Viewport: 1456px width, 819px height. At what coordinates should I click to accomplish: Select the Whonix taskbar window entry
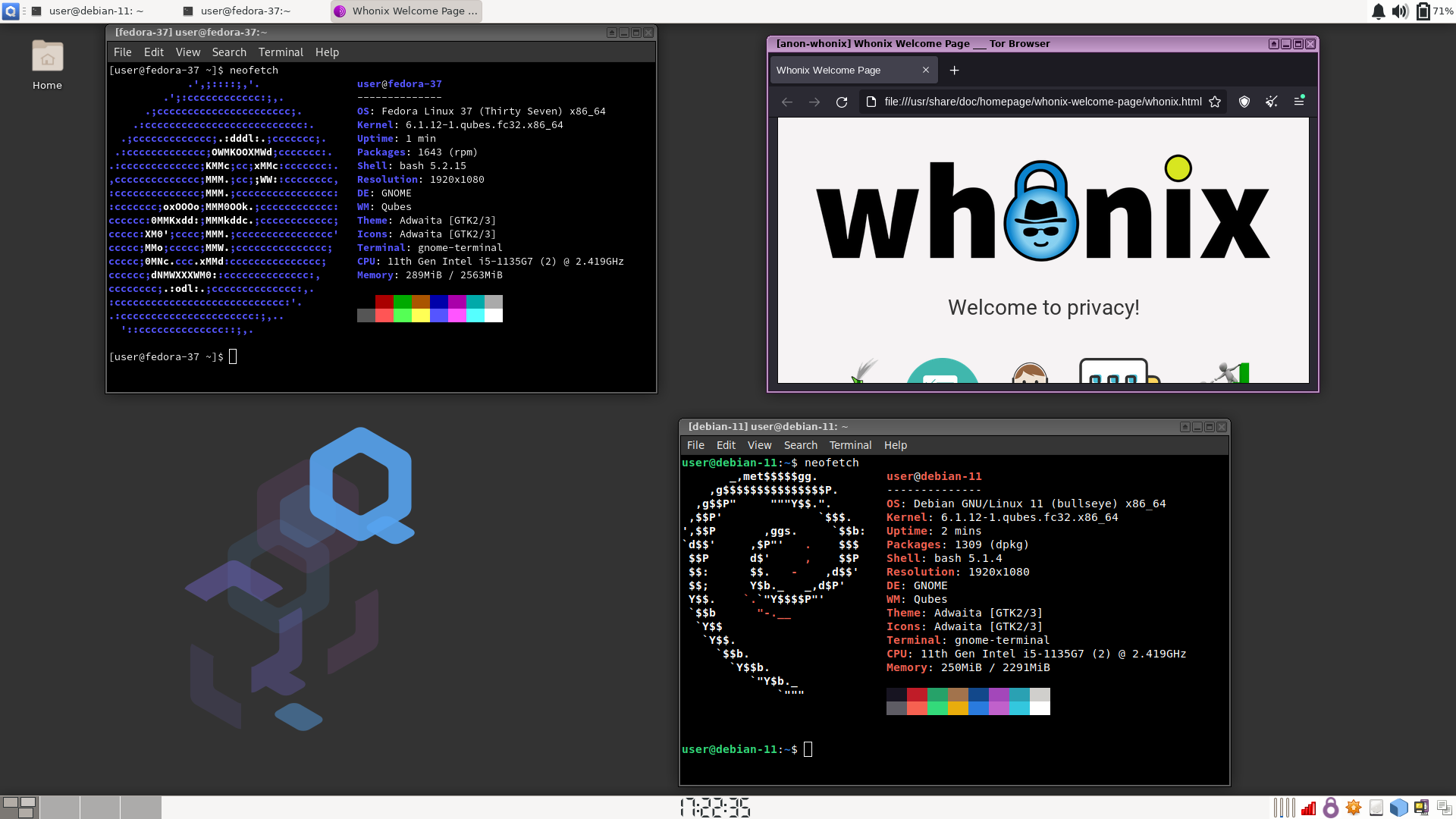coord(406,11)
